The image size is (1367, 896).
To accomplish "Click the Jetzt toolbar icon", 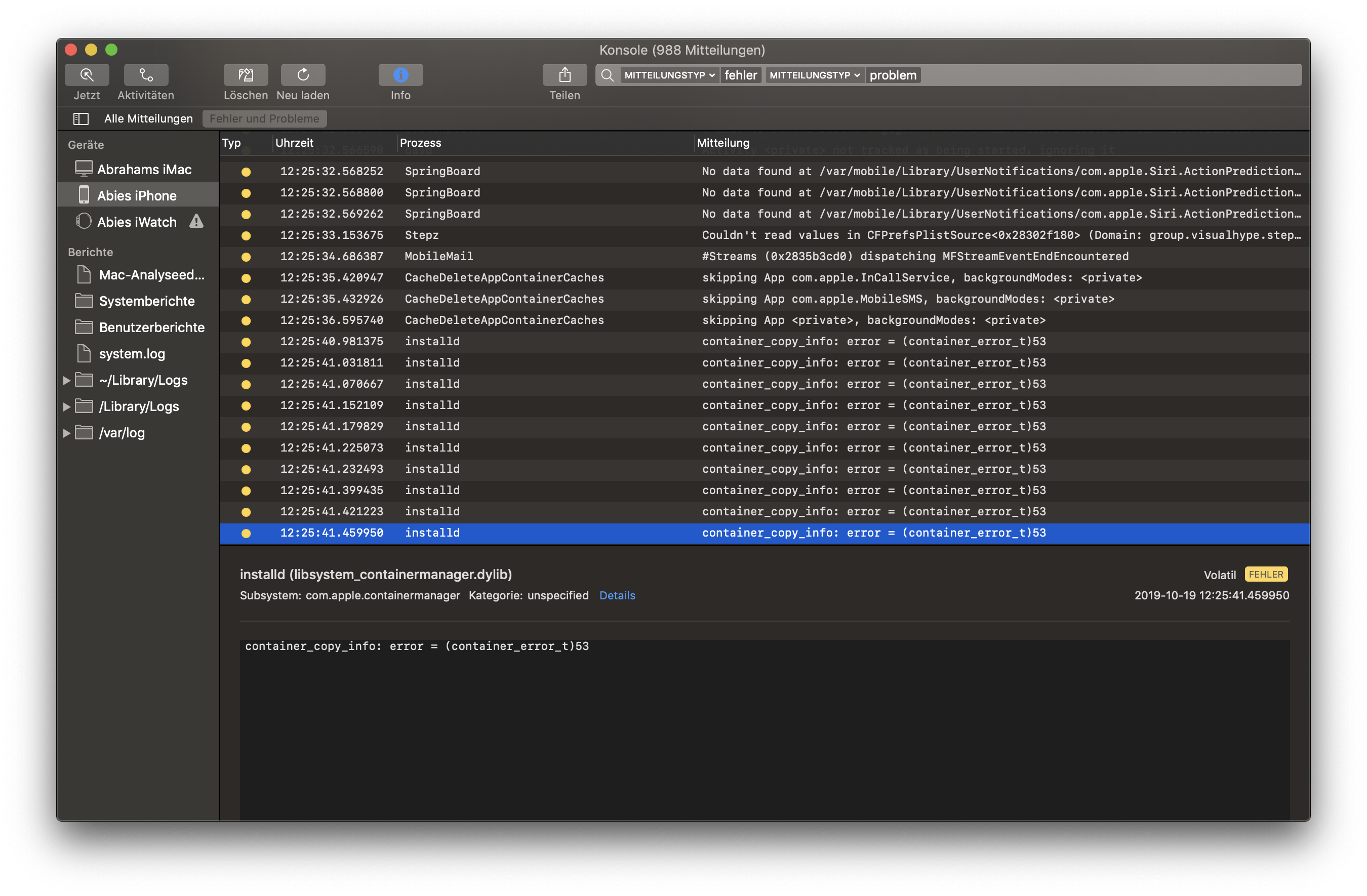I will (87, 75).
